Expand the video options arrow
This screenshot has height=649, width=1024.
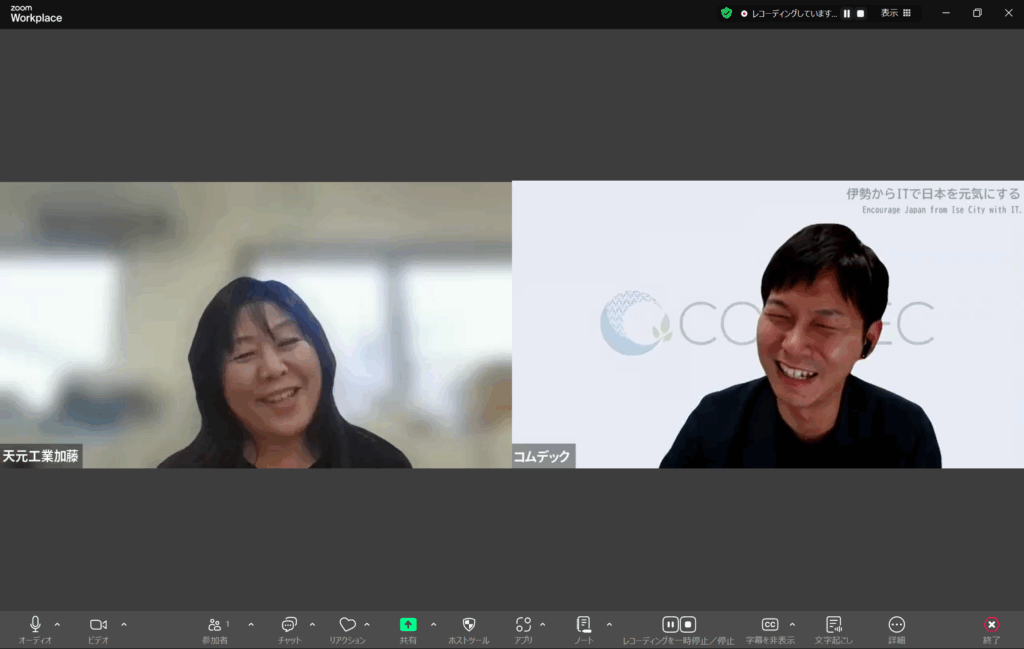124,624
